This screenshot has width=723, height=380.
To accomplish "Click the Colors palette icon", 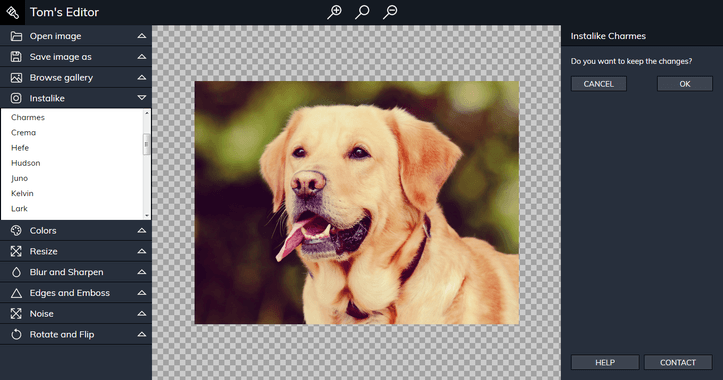I will (16, 231).
